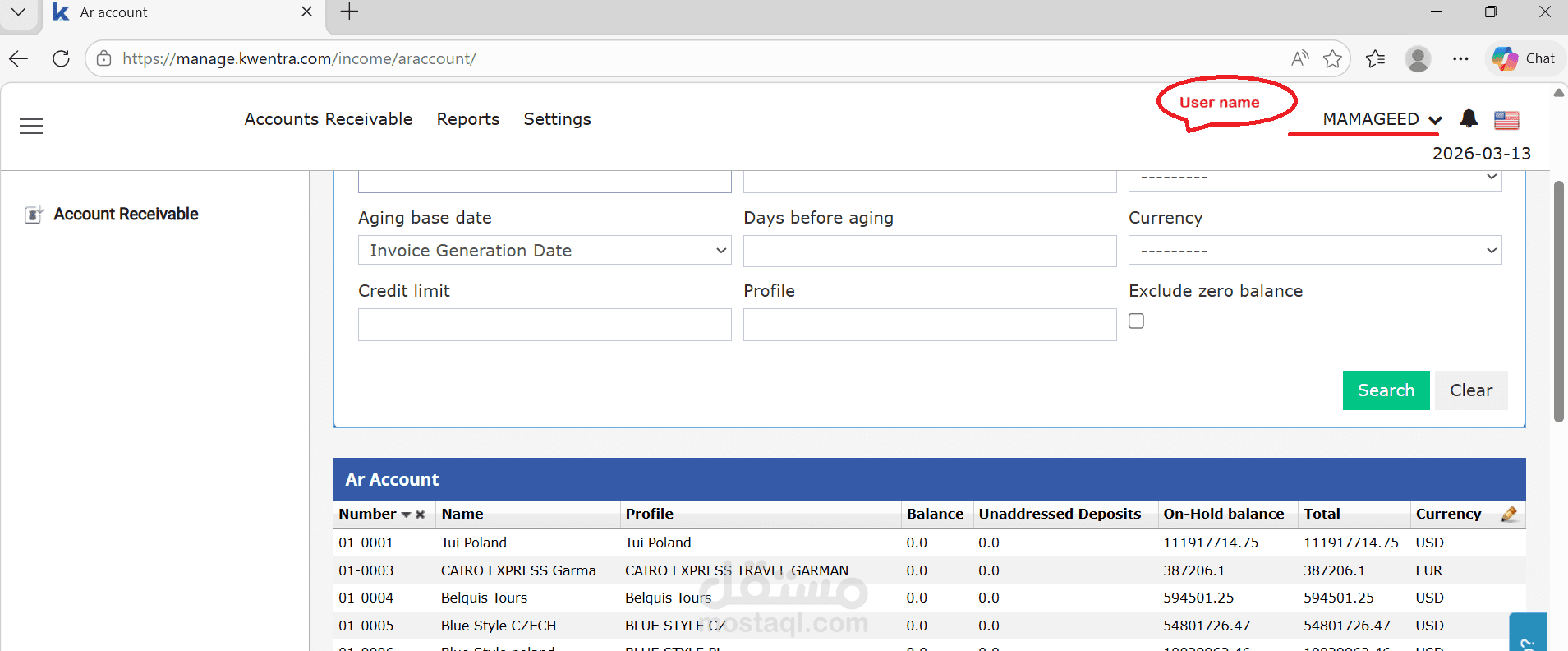Open browser settings and more menu

click(x=1460, y=58)
